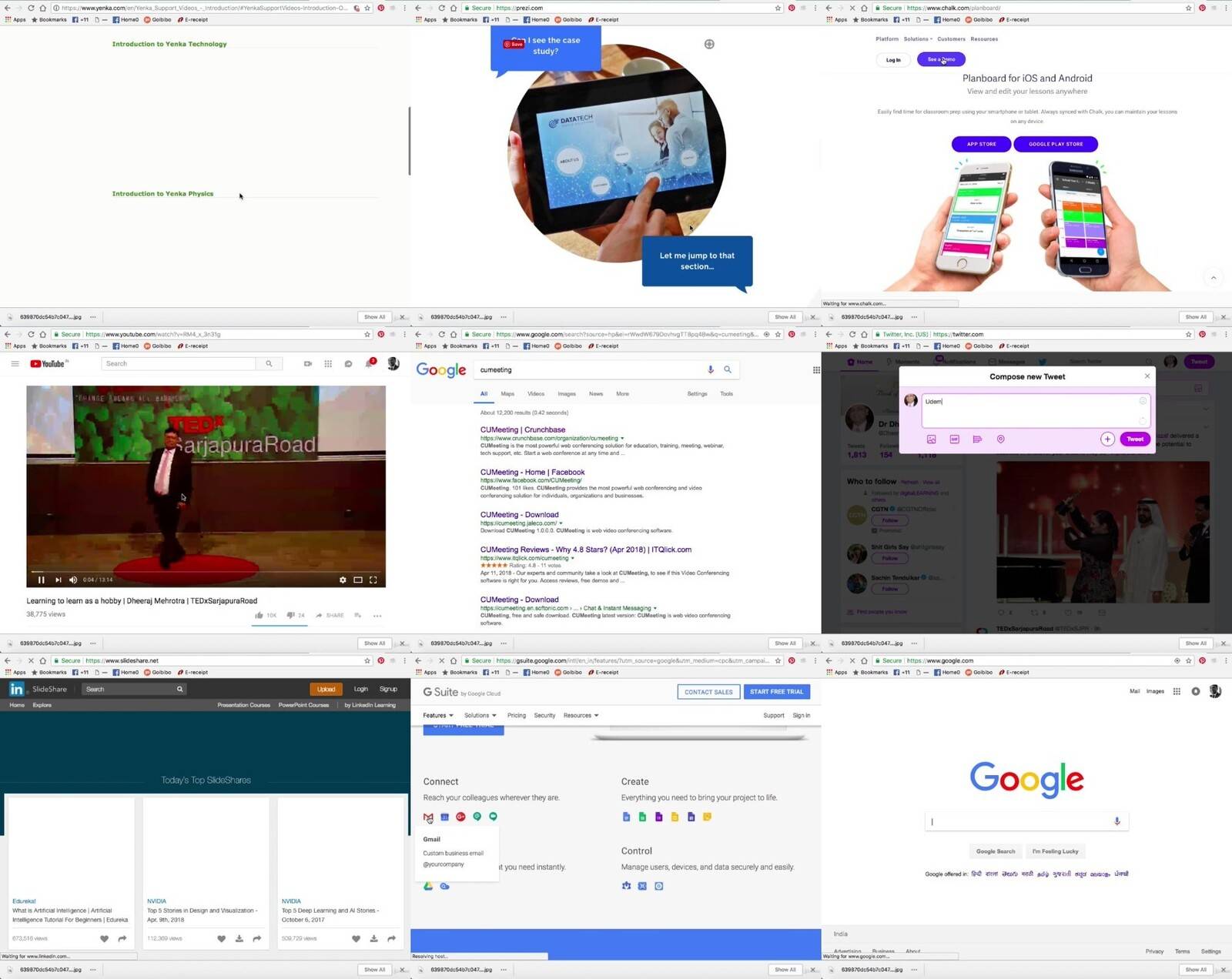Make the YouTube video fullscreen

tap(373, 580)
